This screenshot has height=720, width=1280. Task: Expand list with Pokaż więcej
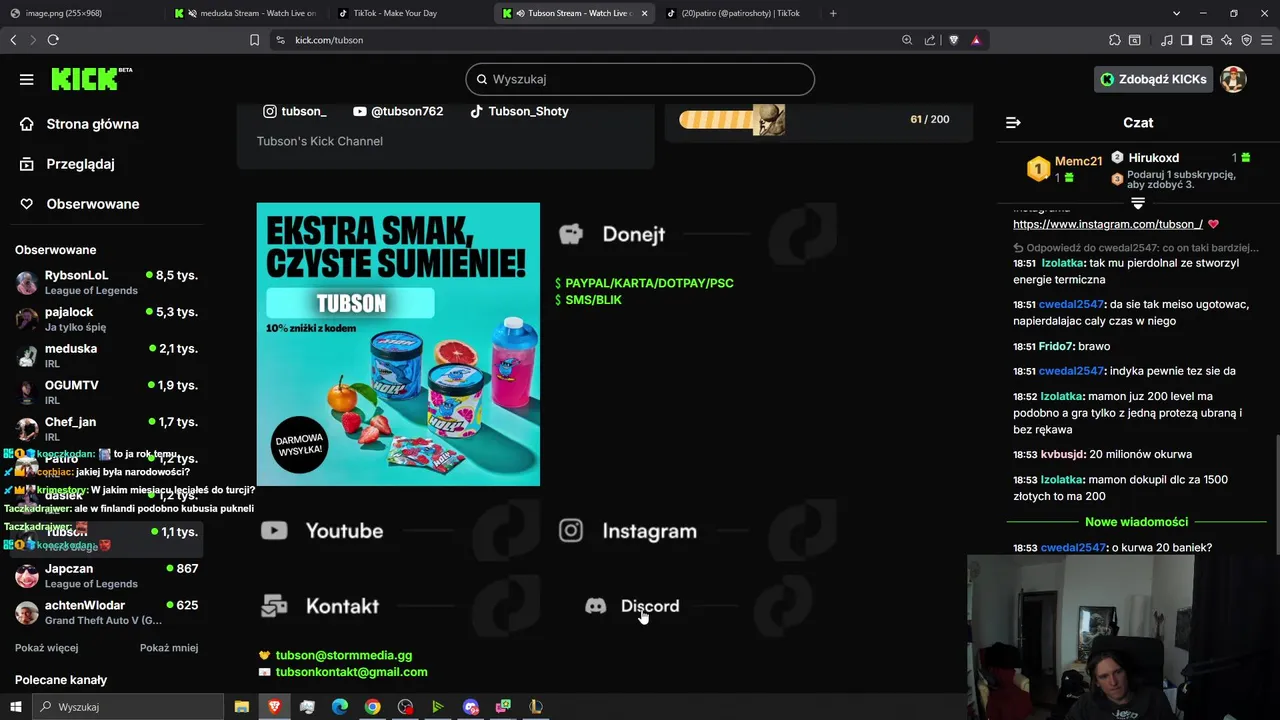pos(46,648)
